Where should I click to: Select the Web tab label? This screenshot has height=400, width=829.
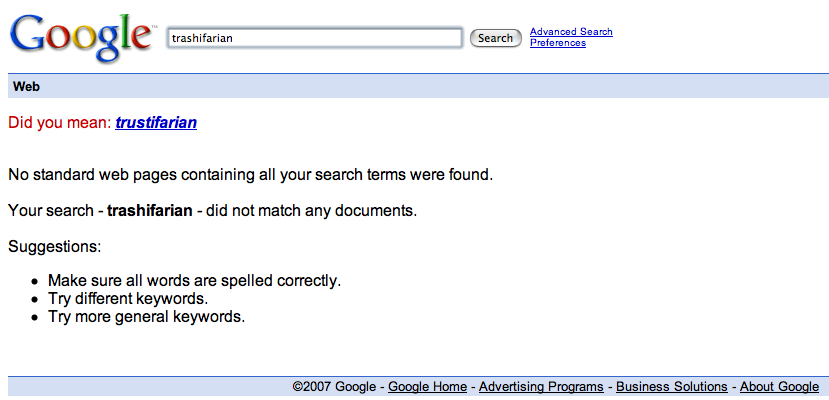[26, 87]
